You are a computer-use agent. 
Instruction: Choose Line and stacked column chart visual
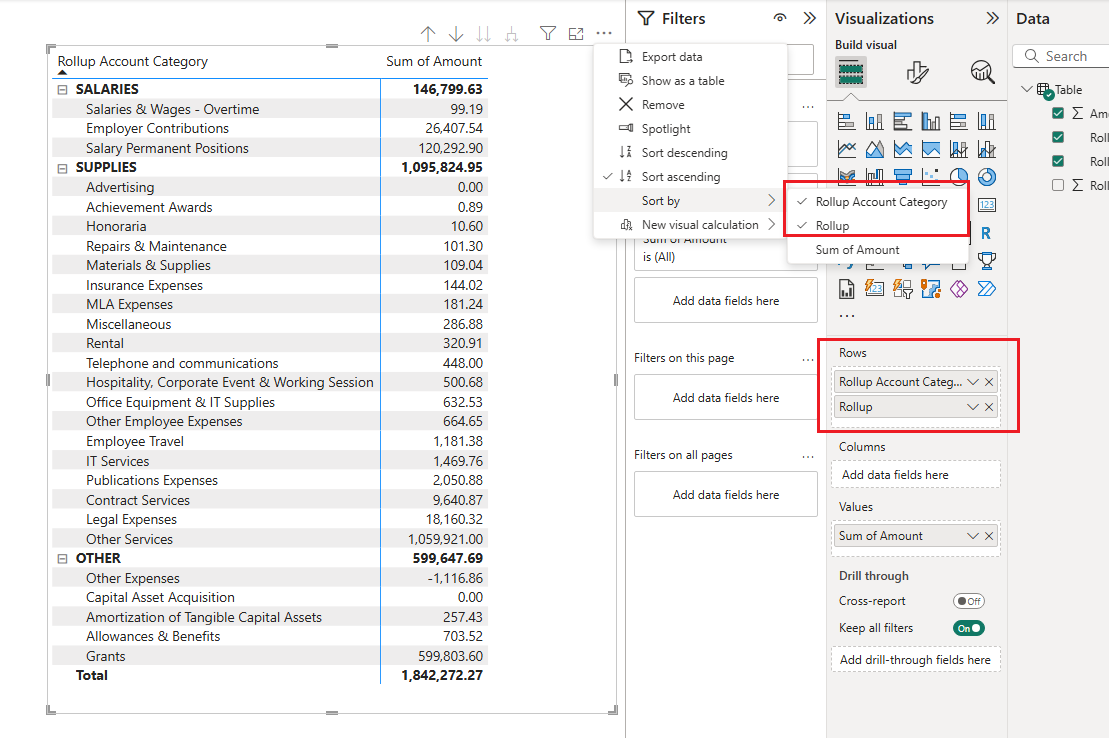pyautogui.click(x=958, y=149)
